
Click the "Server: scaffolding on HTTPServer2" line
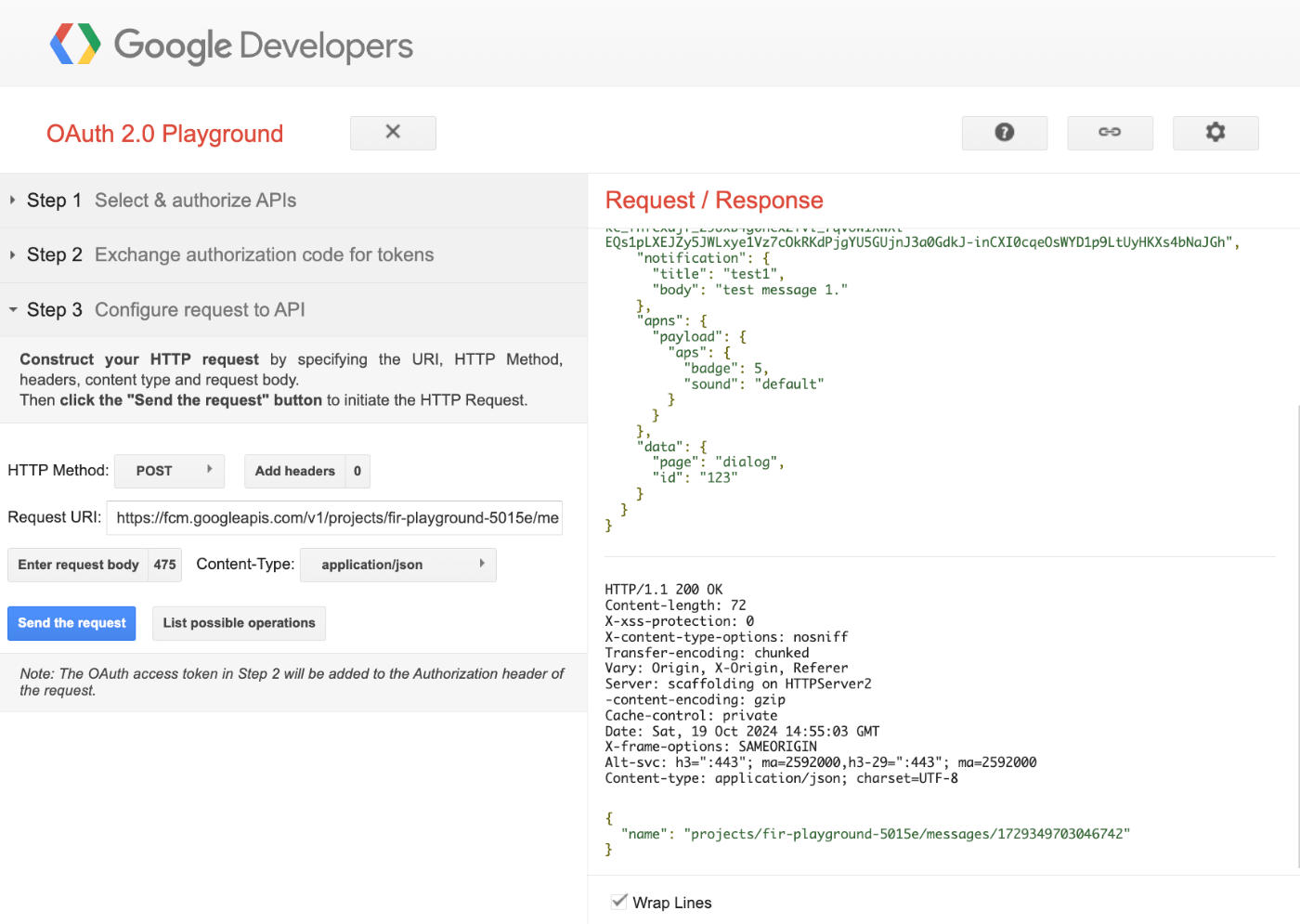(x=737, y=683)
